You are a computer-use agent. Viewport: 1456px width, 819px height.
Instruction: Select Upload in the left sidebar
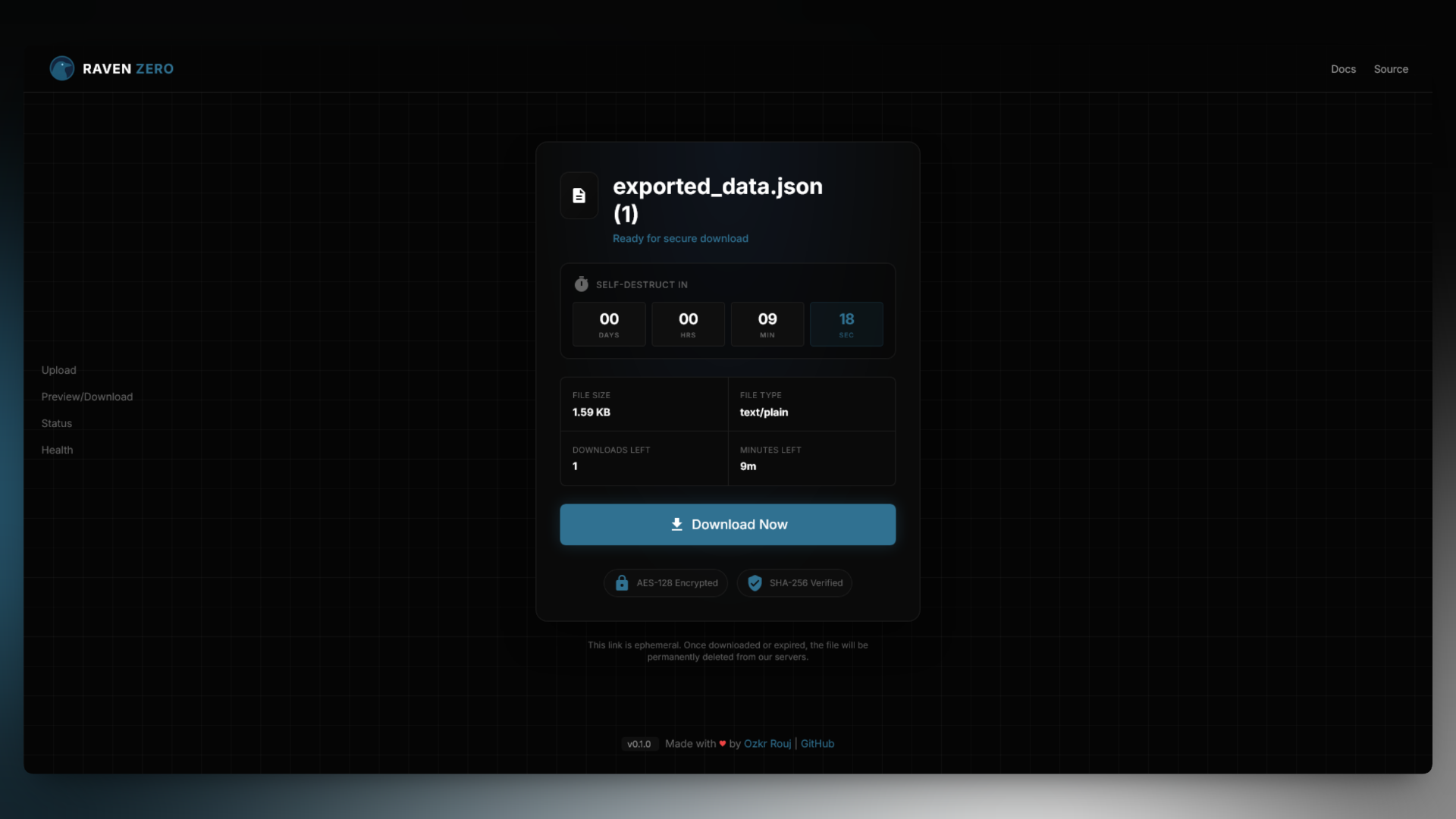pos(58,370)
